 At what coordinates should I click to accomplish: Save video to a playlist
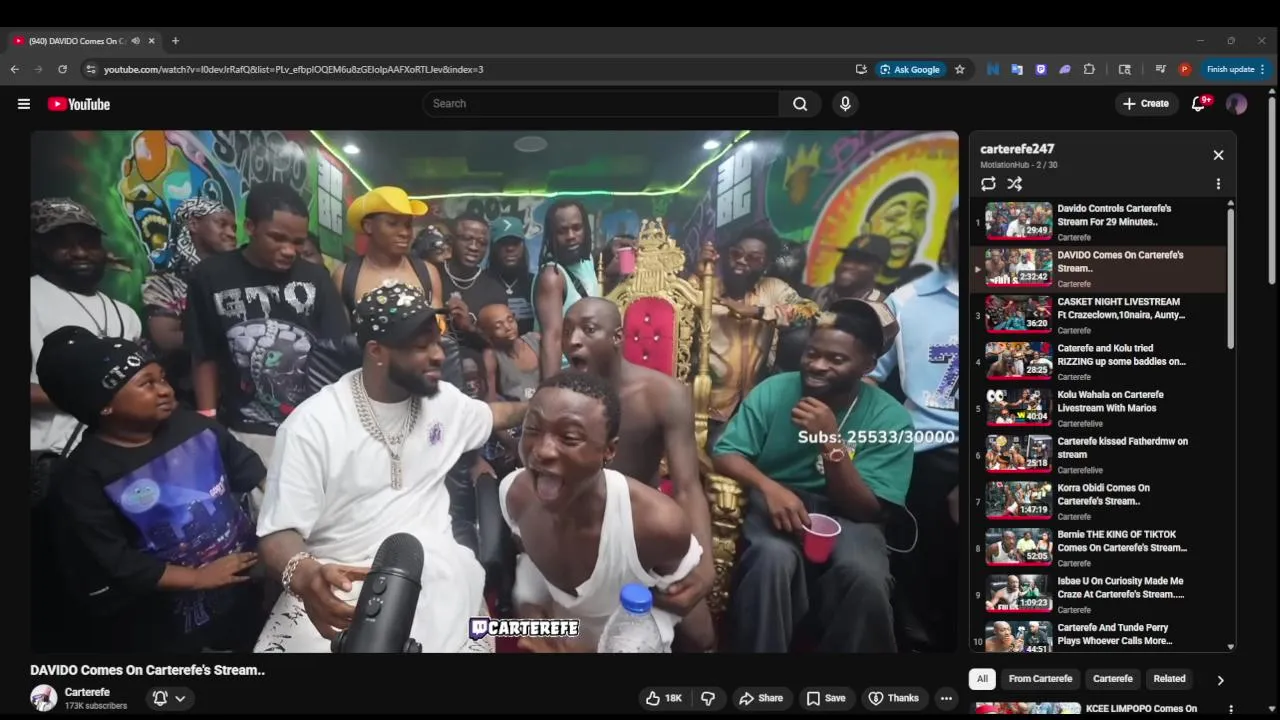pos(826,698)
